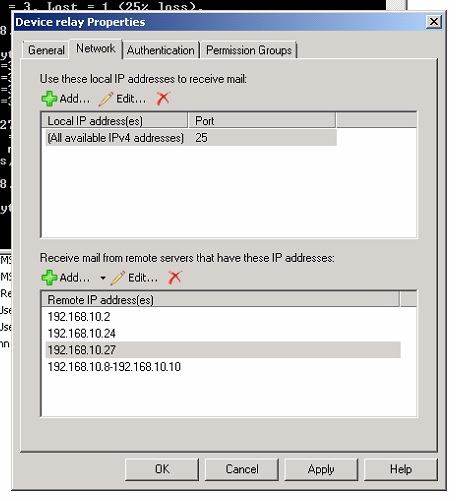
Task: Click the Remote IP address(es) column header
Action: [220, 299]
